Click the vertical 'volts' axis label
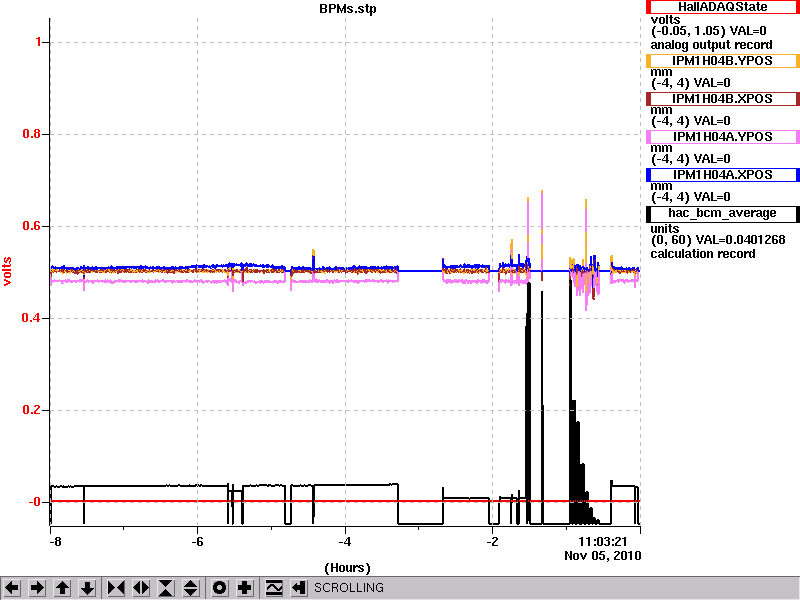Screen dimensions: 800x600 click(x=7, y=271)
